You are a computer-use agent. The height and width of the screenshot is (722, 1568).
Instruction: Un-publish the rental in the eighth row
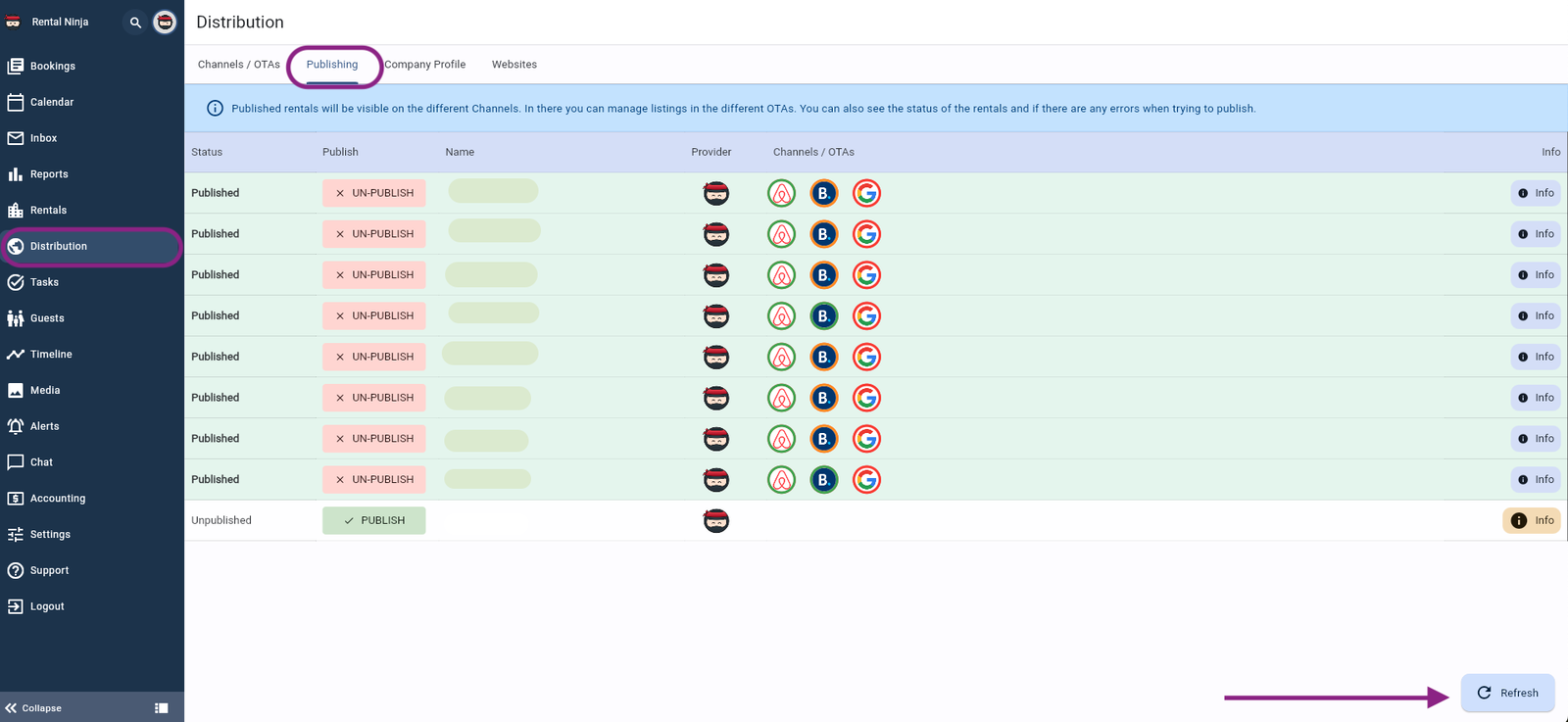tap(374, 480)
